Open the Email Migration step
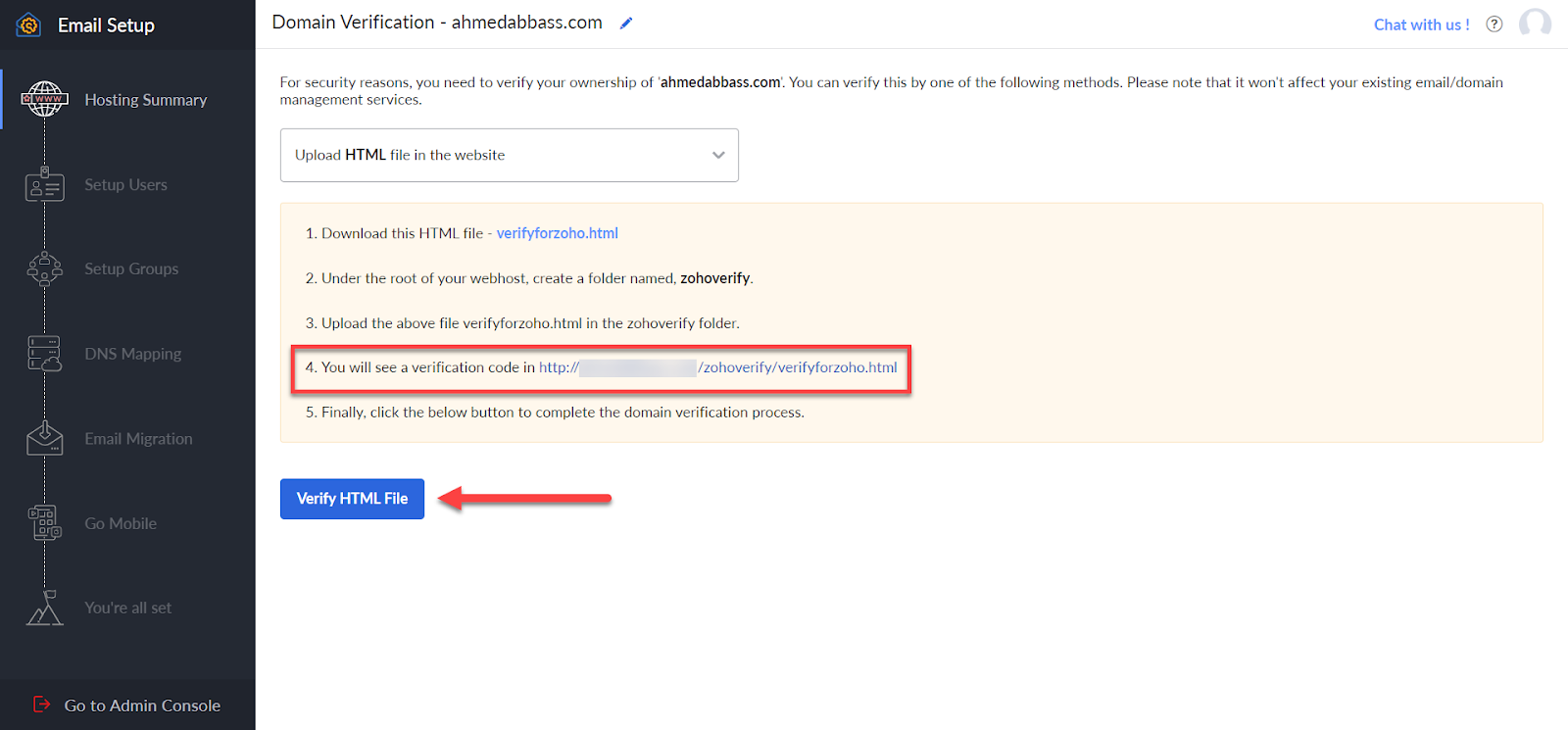 pyautogui.click(x=138, y=439)
